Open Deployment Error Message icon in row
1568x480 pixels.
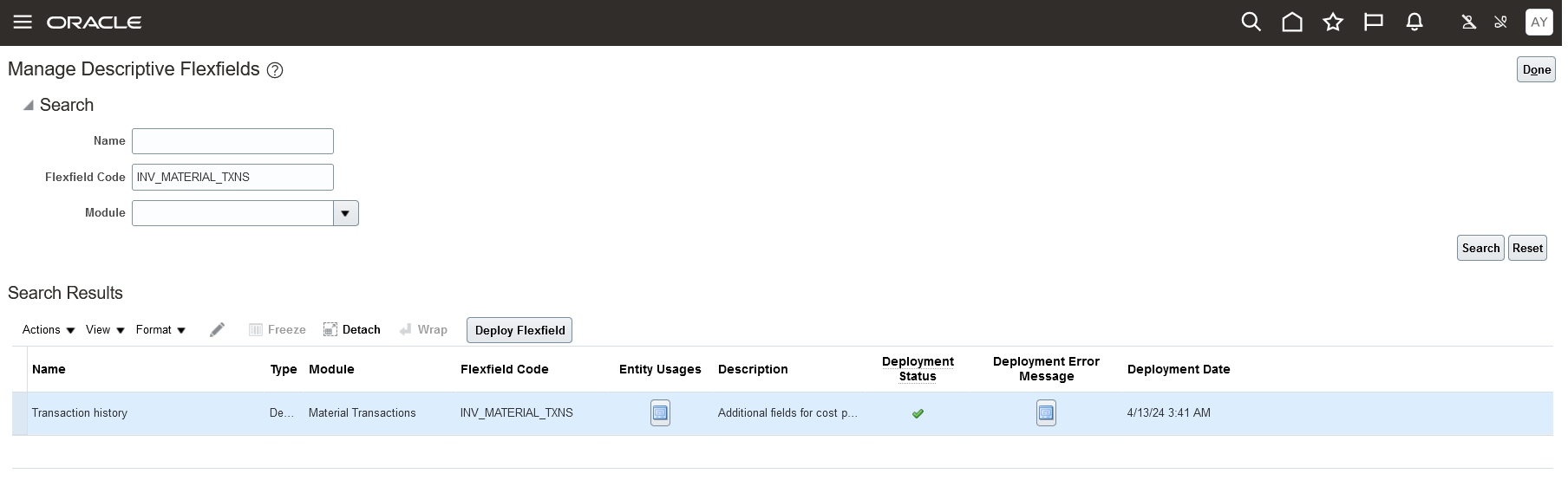click(1046, 413)
